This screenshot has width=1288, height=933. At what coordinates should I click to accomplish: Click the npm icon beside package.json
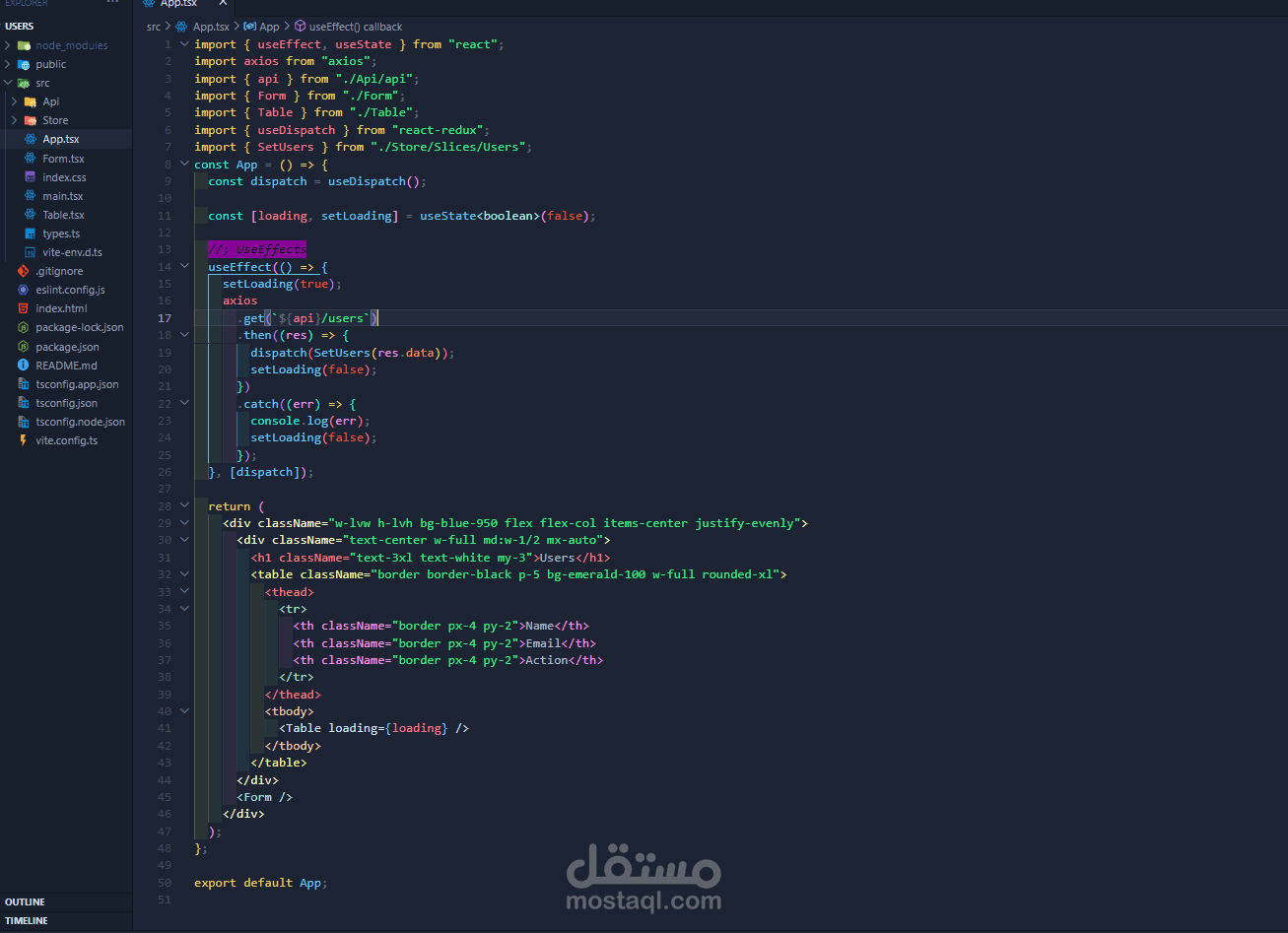[x=24, y=347]
